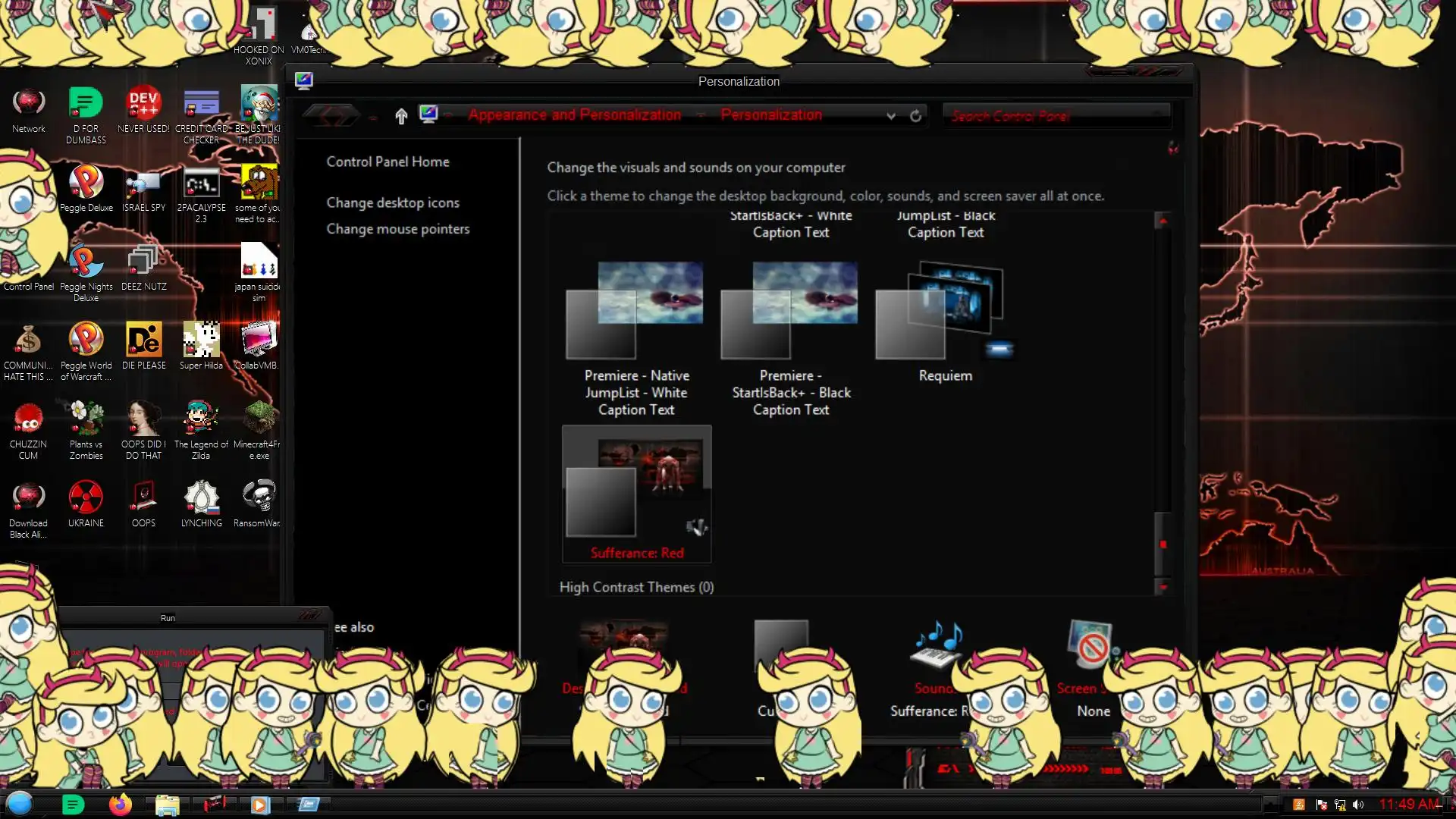Image resolution: width=1456 pixels, height=819 pixels.
Task: Open Firefox from the taskbar
Action: [x=120, y=805]
